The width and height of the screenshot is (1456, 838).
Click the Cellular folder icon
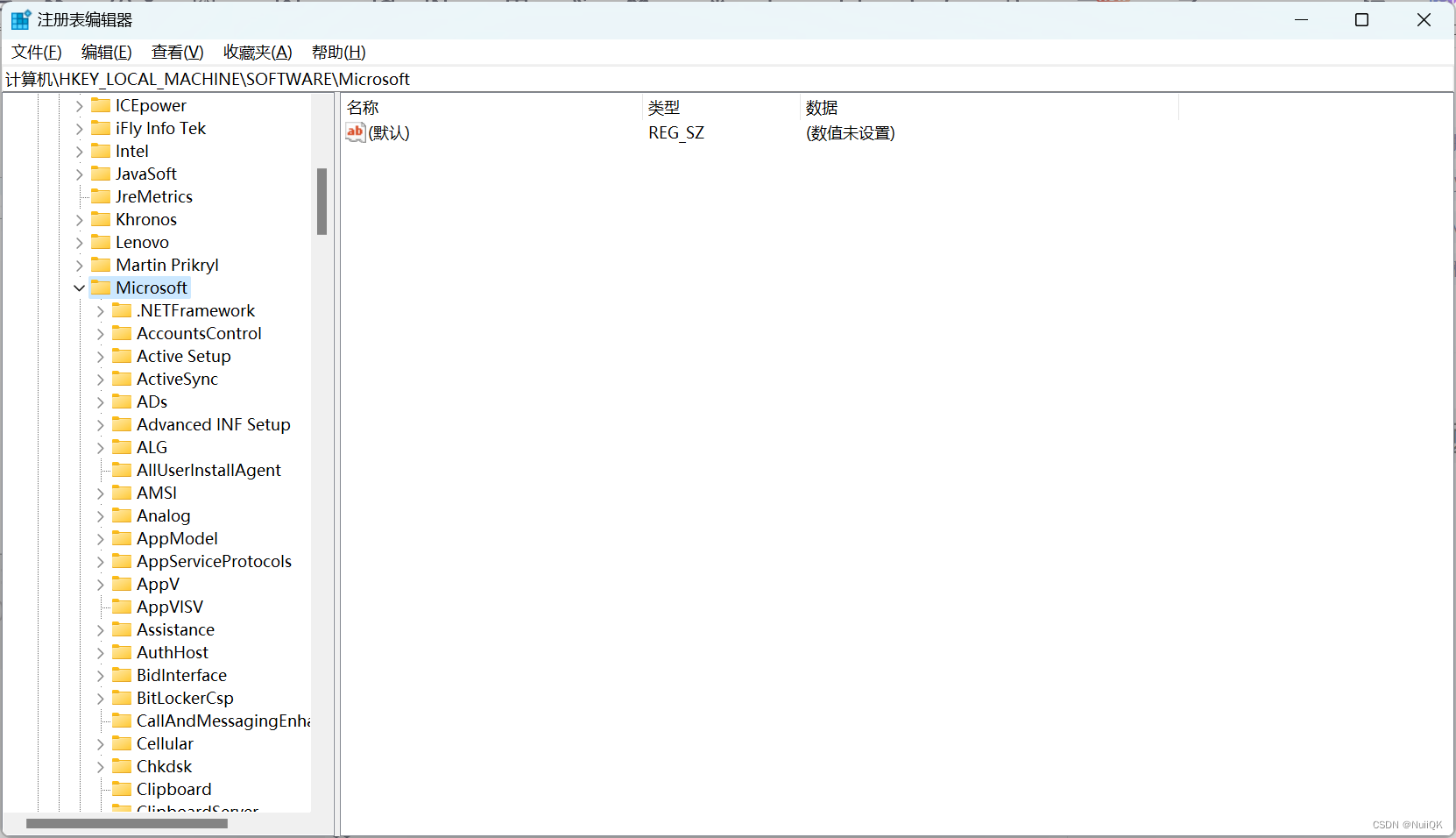[x=122, y=743]
